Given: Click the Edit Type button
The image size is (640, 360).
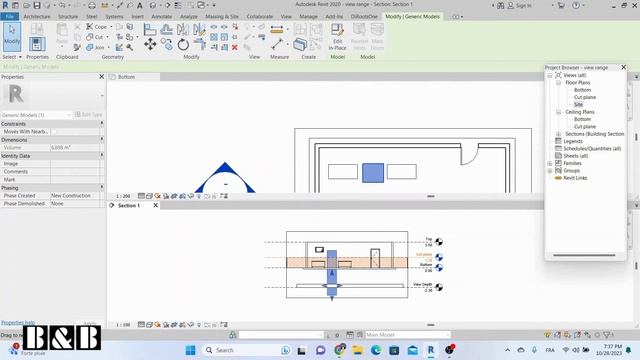Looking at the screenshot, I should (89, 115).
